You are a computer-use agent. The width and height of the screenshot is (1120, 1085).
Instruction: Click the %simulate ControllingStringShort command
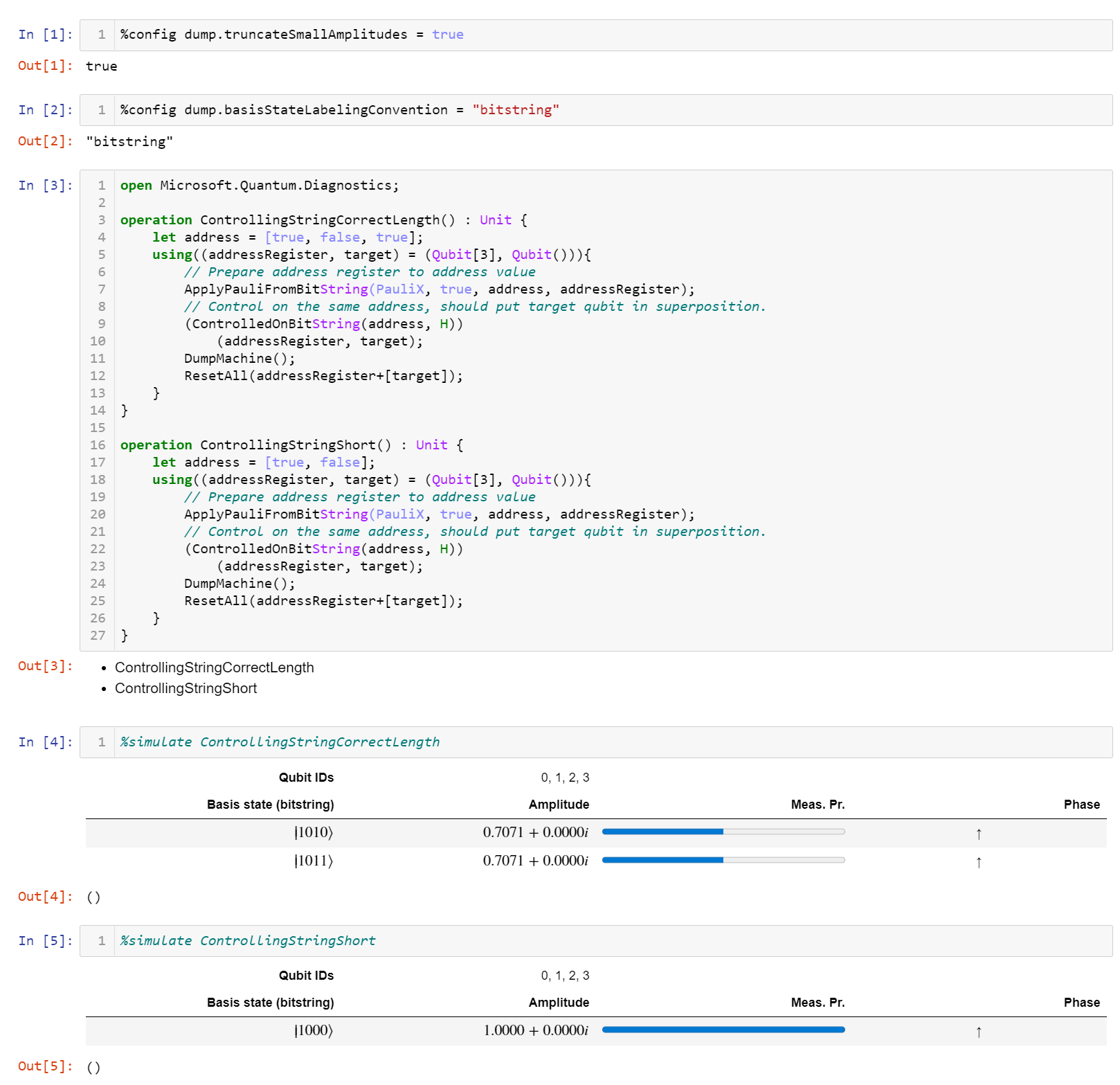(x=247, y=940)
